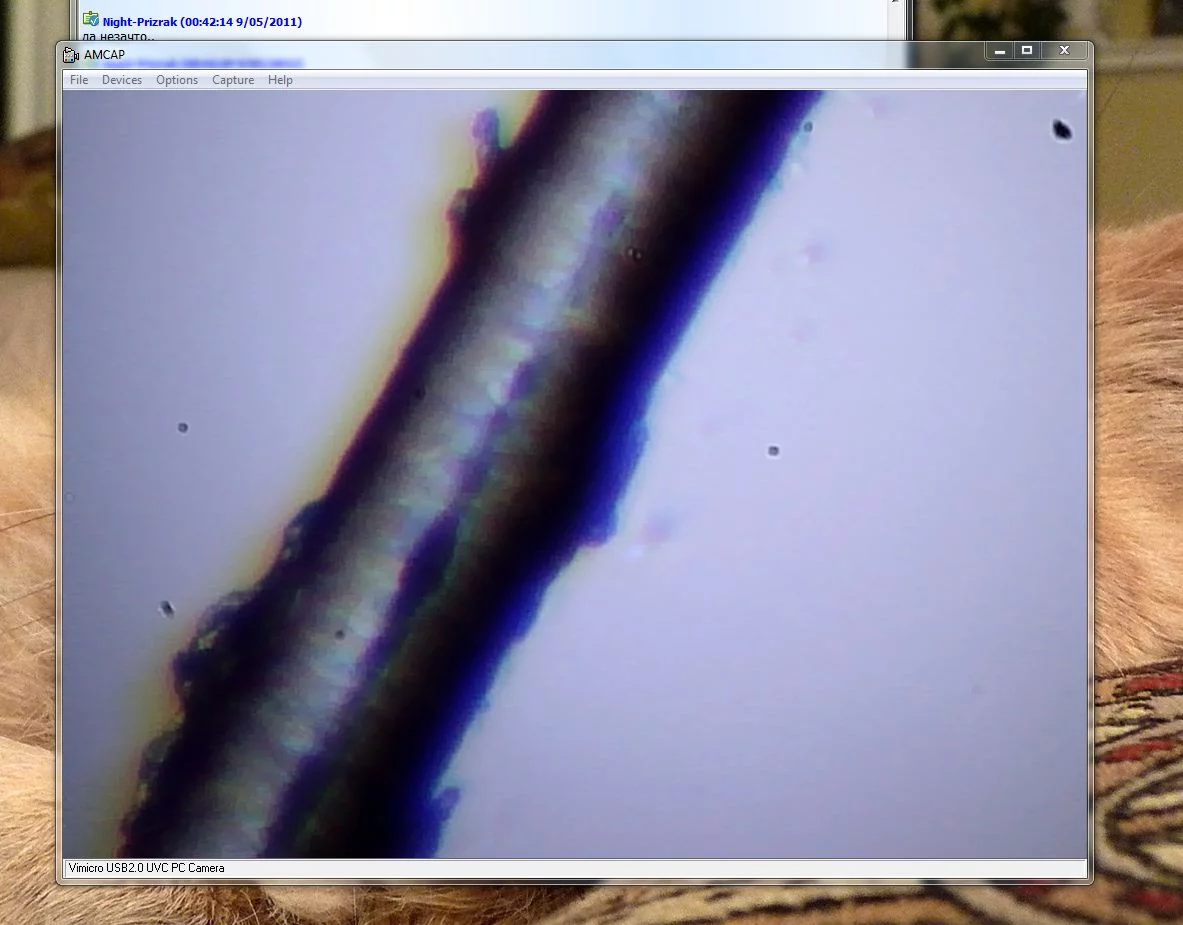Close the AMCAP window
Screen dimensions: 1183x925
tap(1065, 51)
